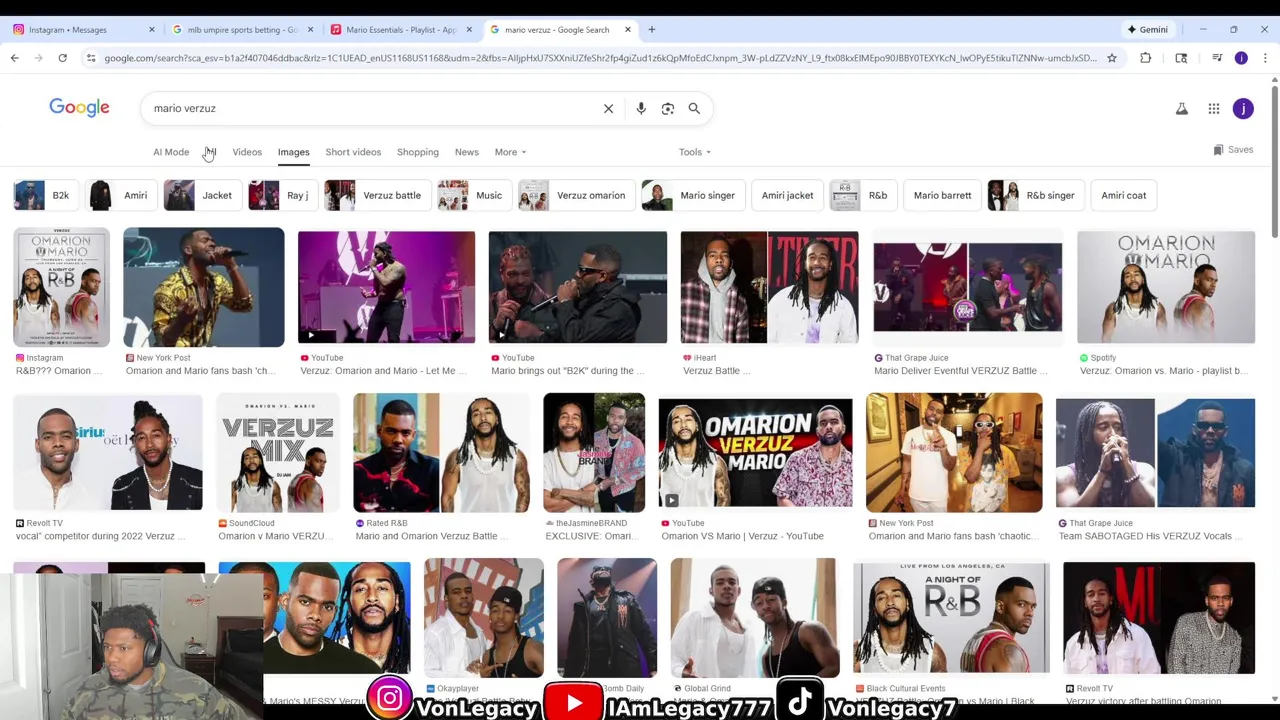Select Videos search tab
Screen dimensions: 1280x720
click(x=247, y=152)
